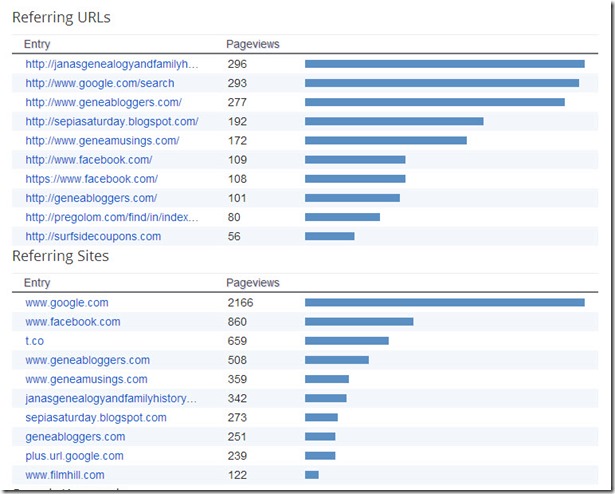Select the 108 pageviews value
This screenshot has height=494, width=615.
[x=237, y=179]
